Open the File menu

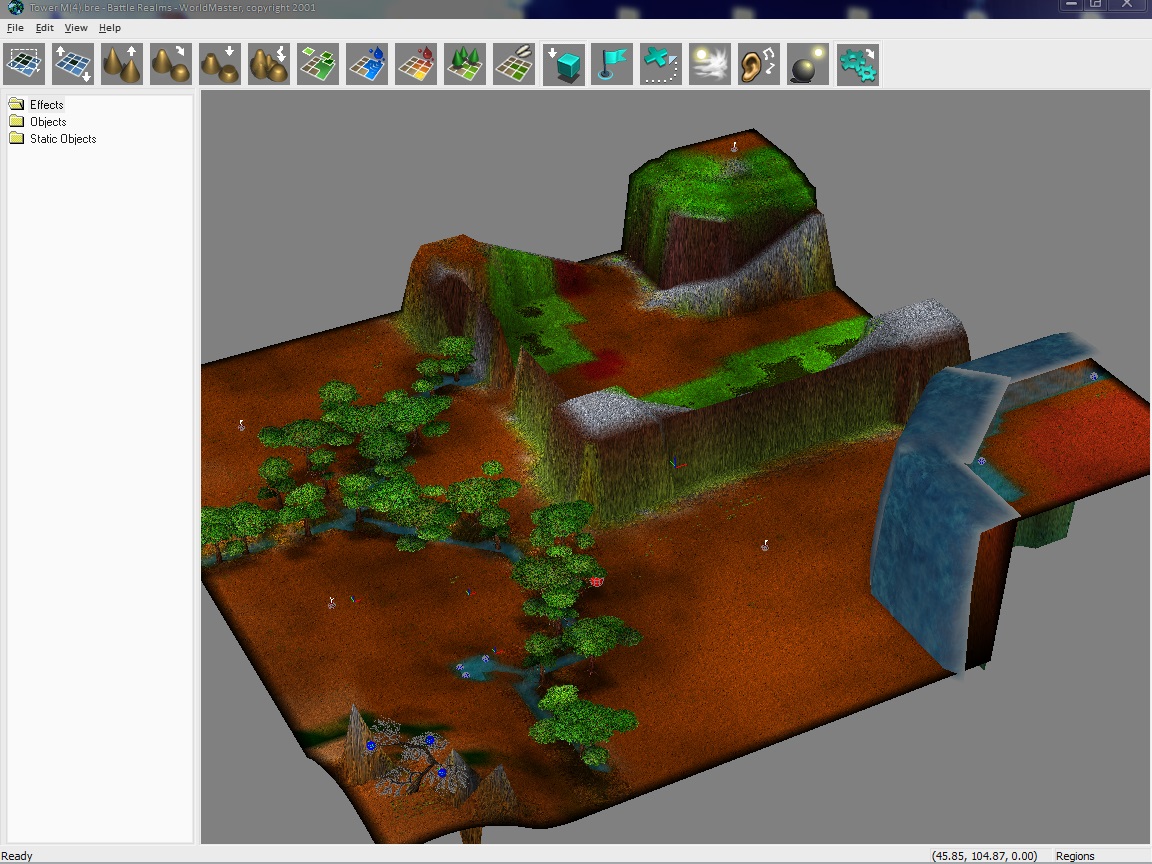click(x=15, y=28)
